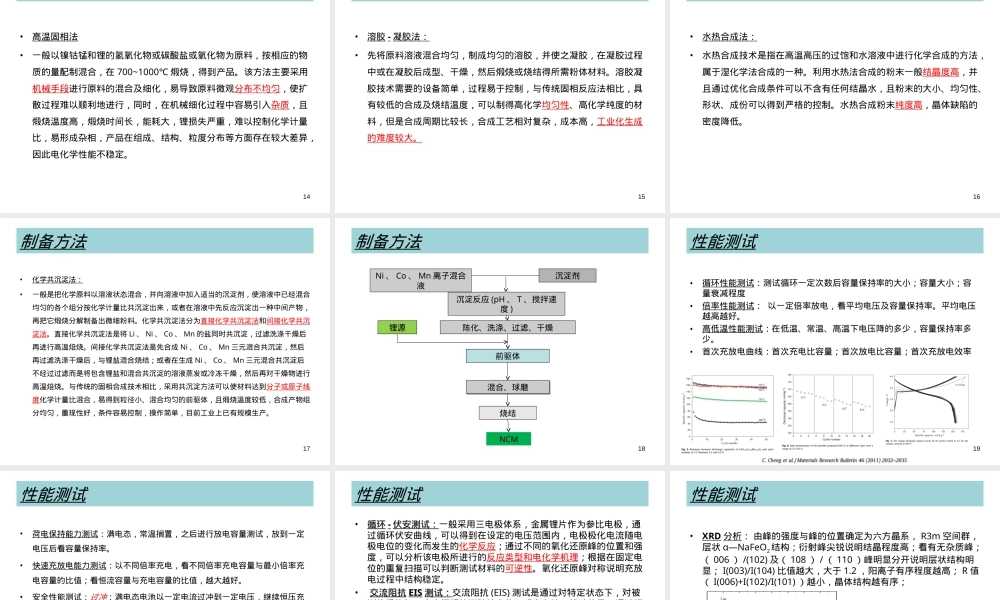Click the underlined '荷电保持能力测试' text
Screen dimensions: 1000x600
[65, 534]
